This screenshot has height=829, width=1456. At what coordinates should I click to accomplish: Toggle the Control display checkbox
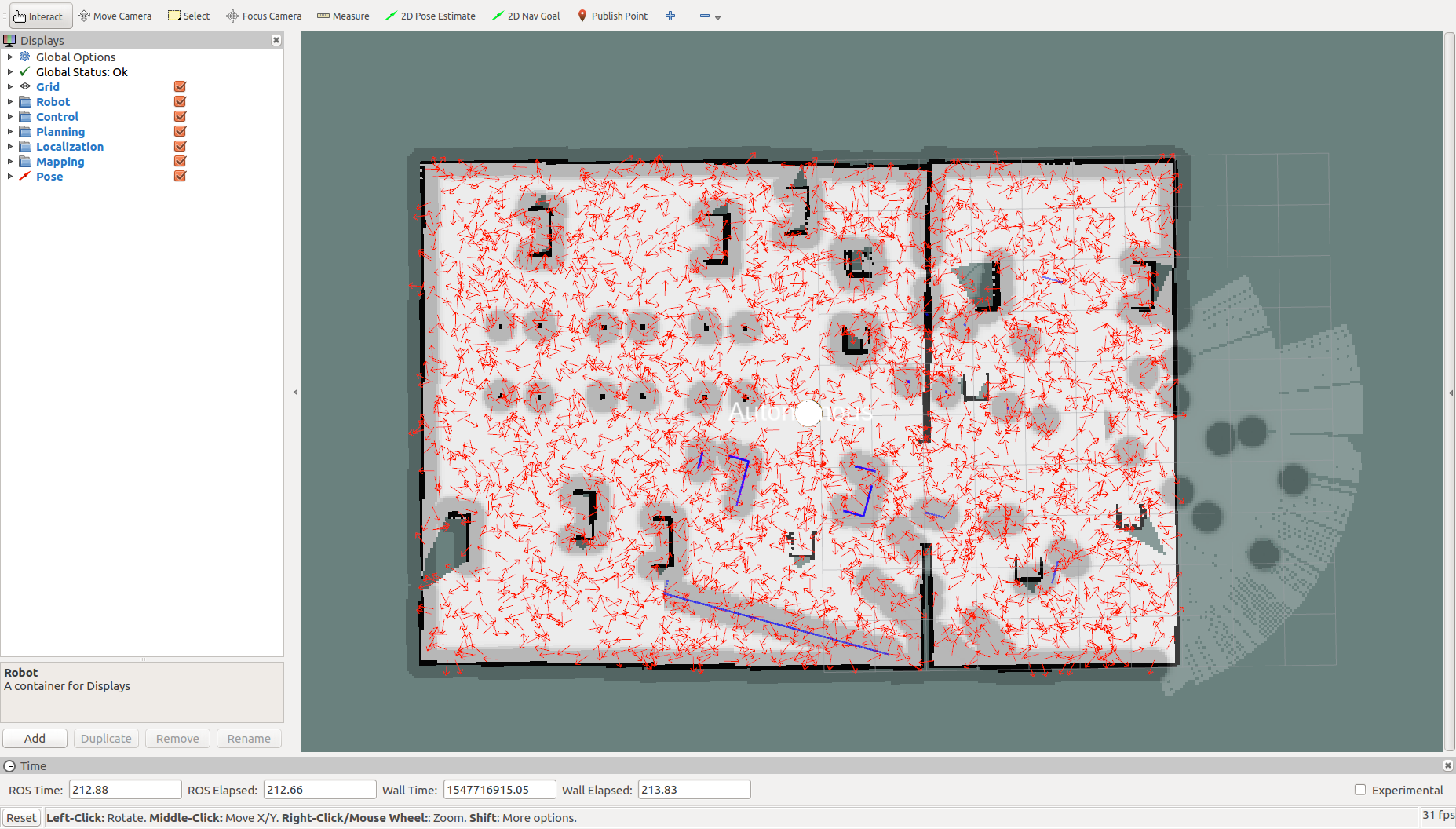pyautogui.click(x=180, y=116)
